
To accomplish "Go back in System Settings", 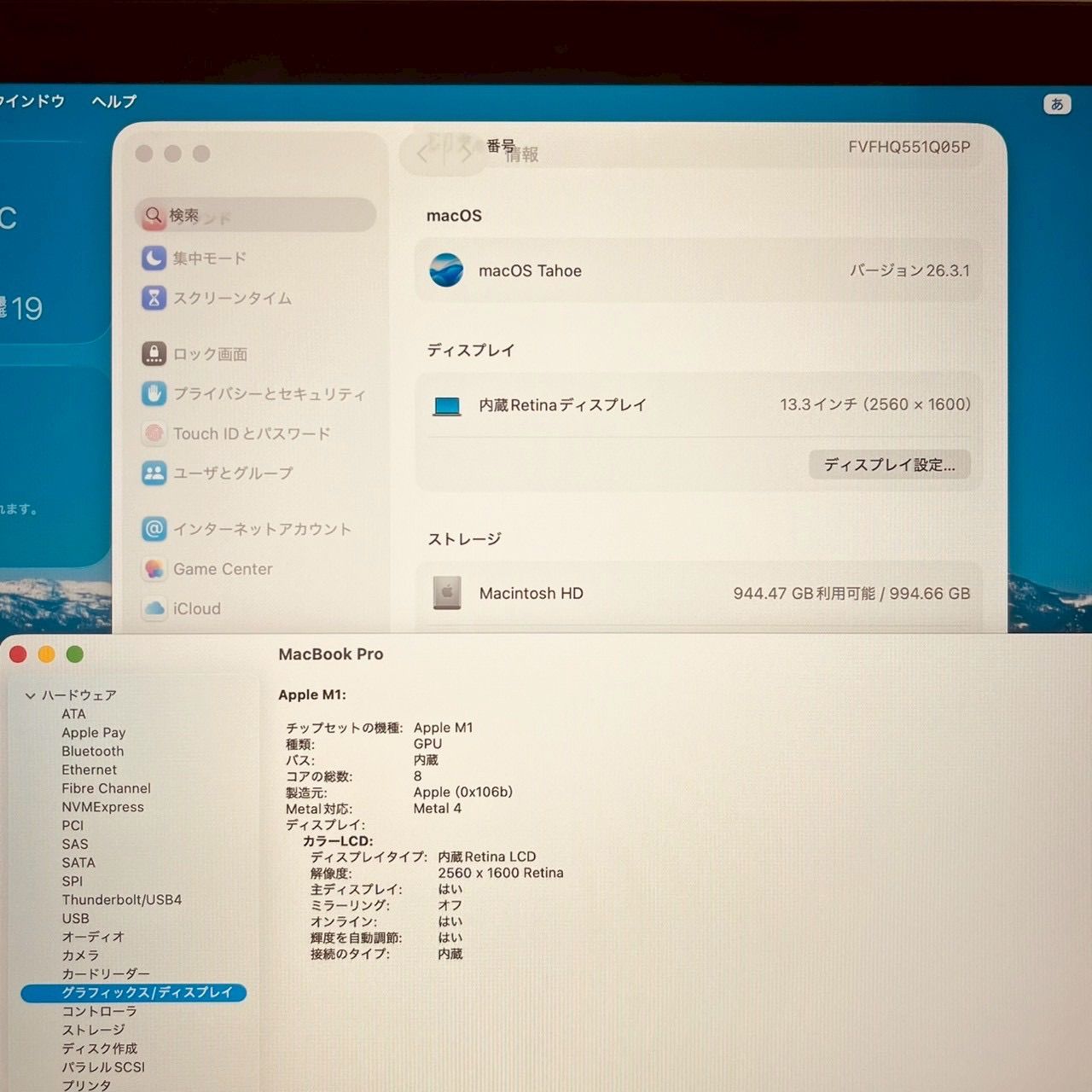I will coord(422,154).
